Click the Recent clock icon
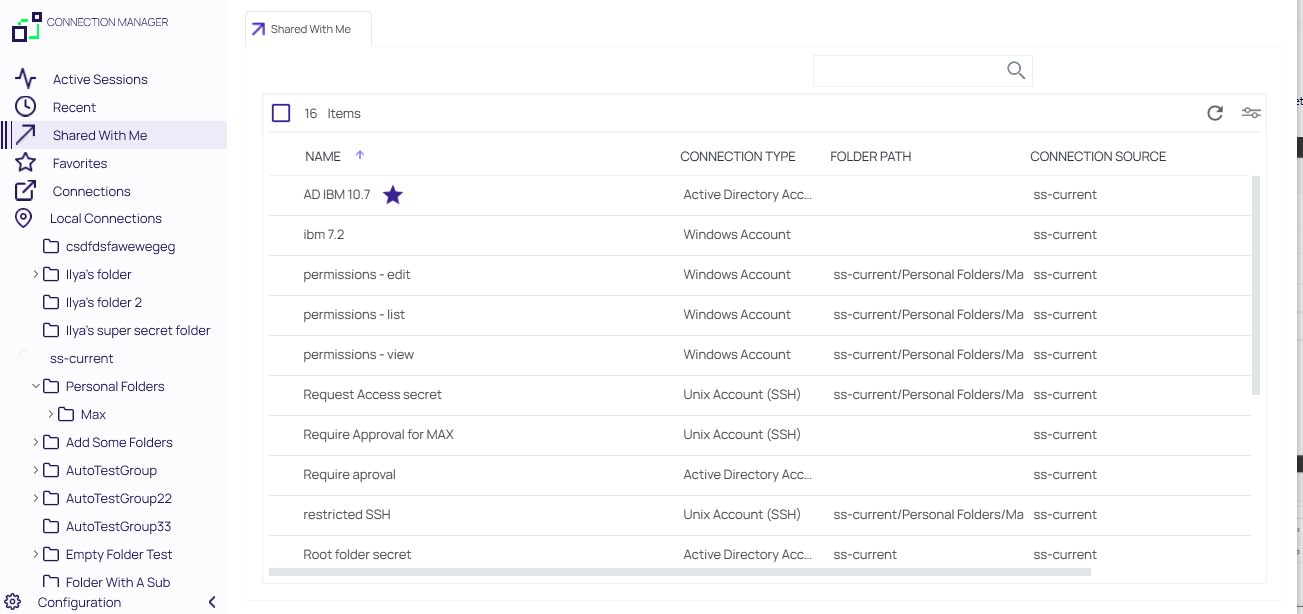The image size is (1303, 614). [25, 107]
